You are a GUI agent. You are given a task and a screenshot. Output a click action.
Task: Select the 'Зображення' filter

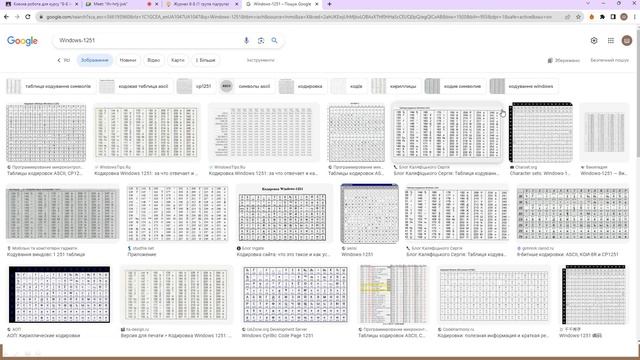tap(94, 60)
